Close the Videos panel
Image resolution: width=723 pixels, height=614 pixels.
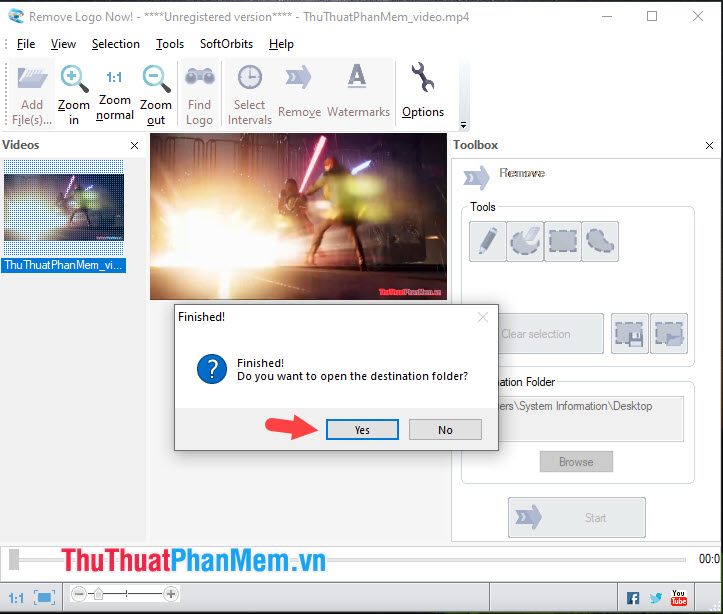[x=134, y=146]
